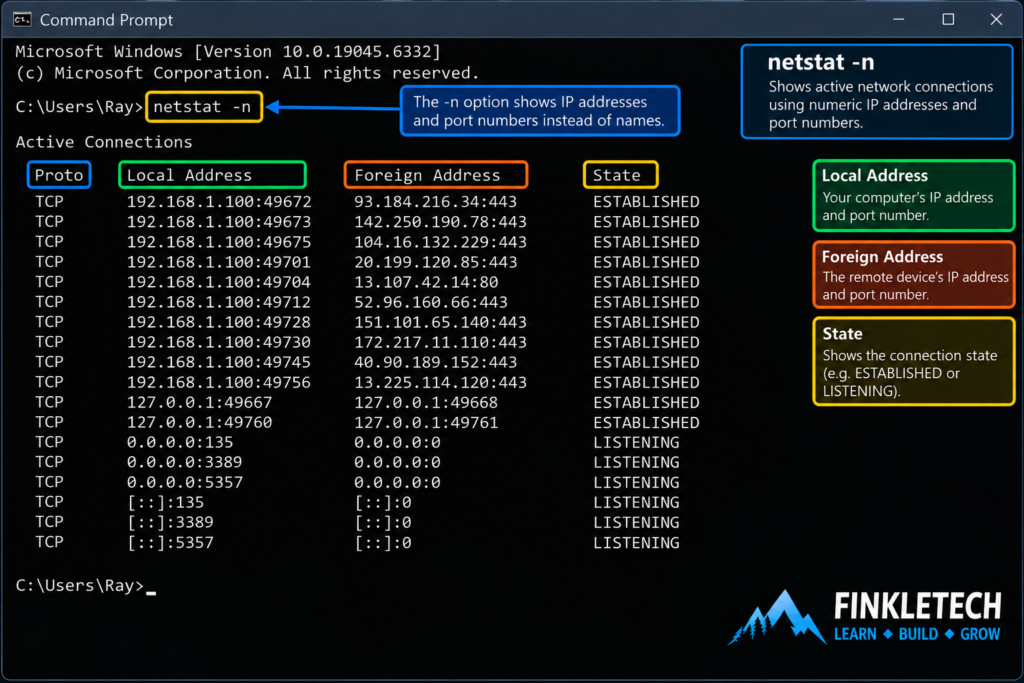Image resolution: width=1024 pixels, height=683 pixels.
Task: Select foreign address 127.0.0.1:49761
Action: pyautogui.click(x=426, y=422)
